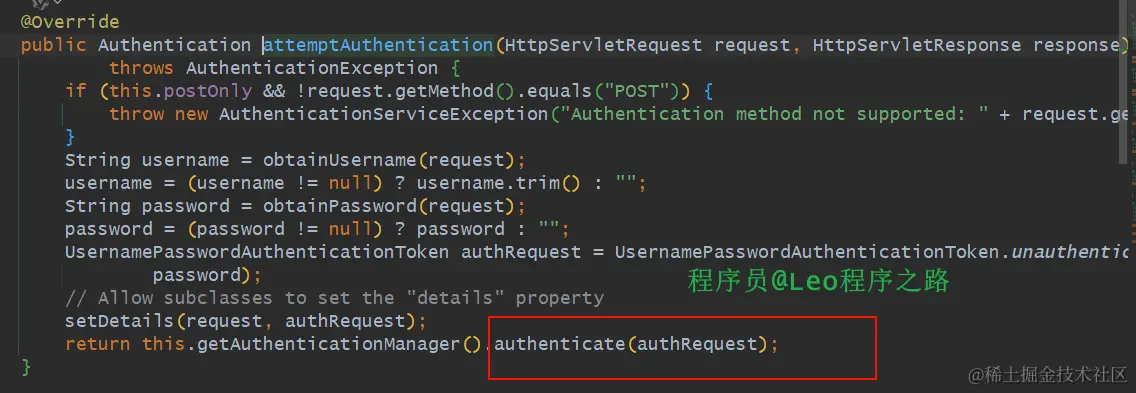Click the public keyword of the method
Screen dimensions: 1136x393
click(x=54, y=46)
